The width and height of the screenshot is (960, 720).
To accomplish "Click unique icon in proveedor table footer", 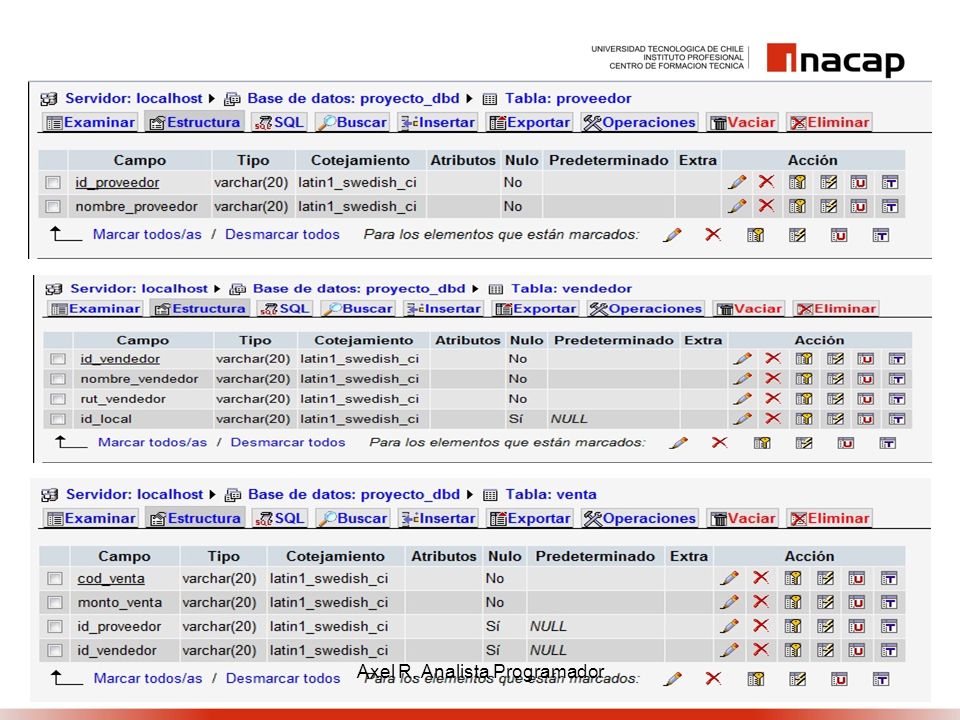I will (839, 235).
